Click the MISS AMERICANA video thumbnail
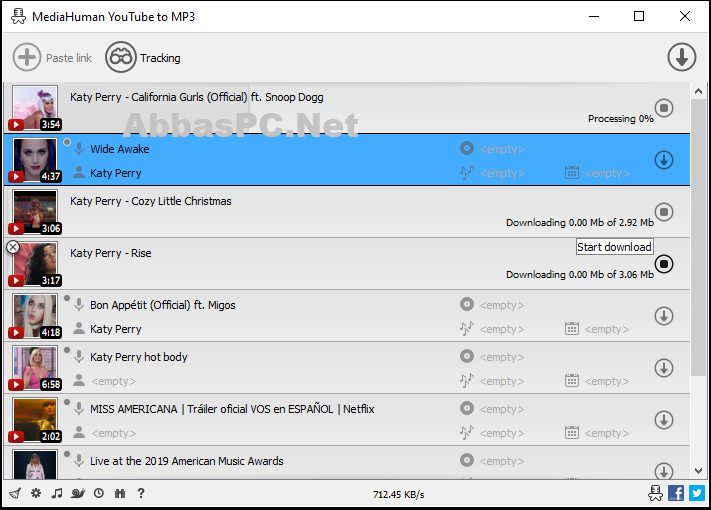 35,420
